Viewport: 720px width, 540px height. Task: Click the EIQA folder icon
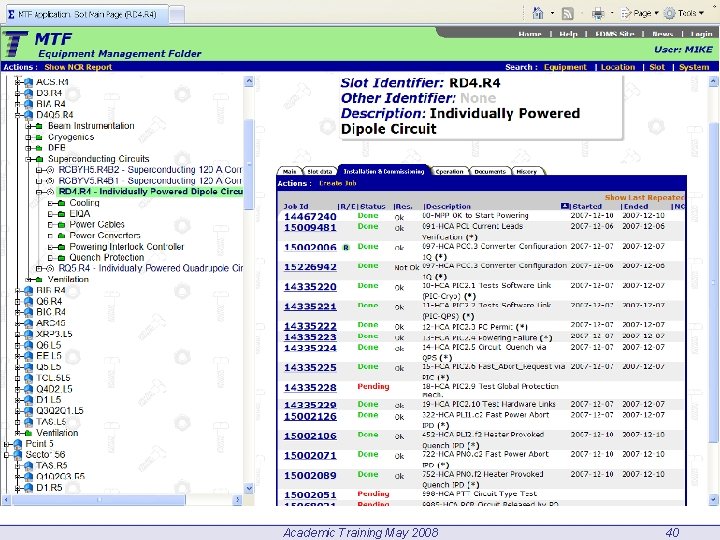pos(62,214)
